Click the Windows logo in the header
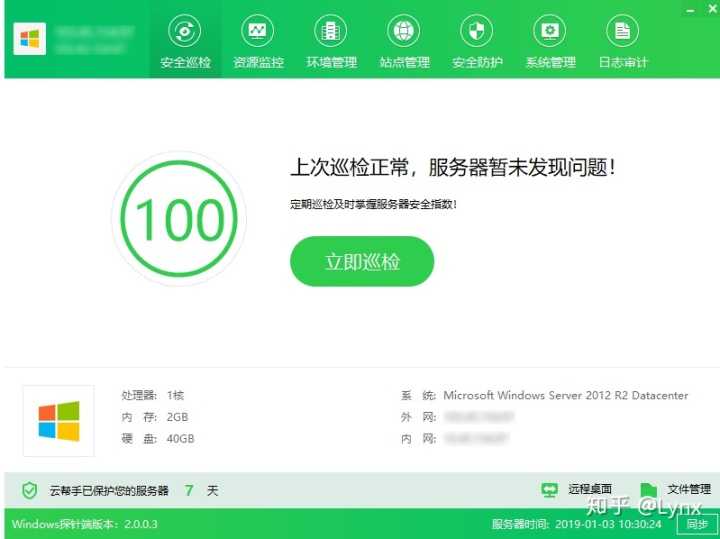Image resolution: width=720 pixels, height=539 pixels. pyautogui.click(x=29, y=40)
